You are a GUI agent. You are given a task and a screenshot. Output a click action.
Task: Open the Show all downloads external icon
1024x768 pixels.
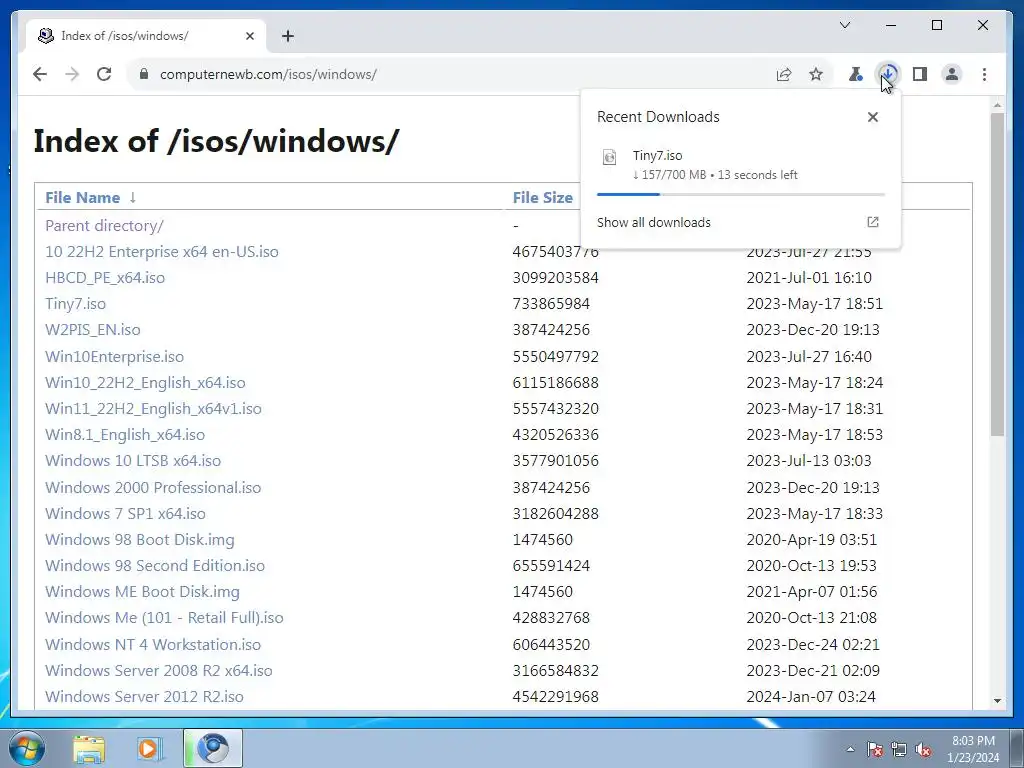[x=872, y=222]
